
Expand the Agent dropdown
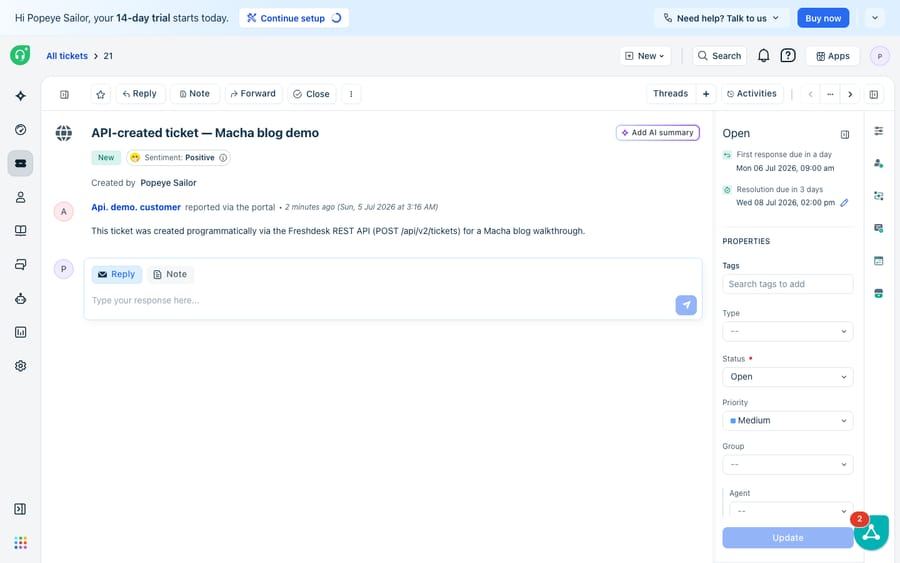(x=791, y=511)
